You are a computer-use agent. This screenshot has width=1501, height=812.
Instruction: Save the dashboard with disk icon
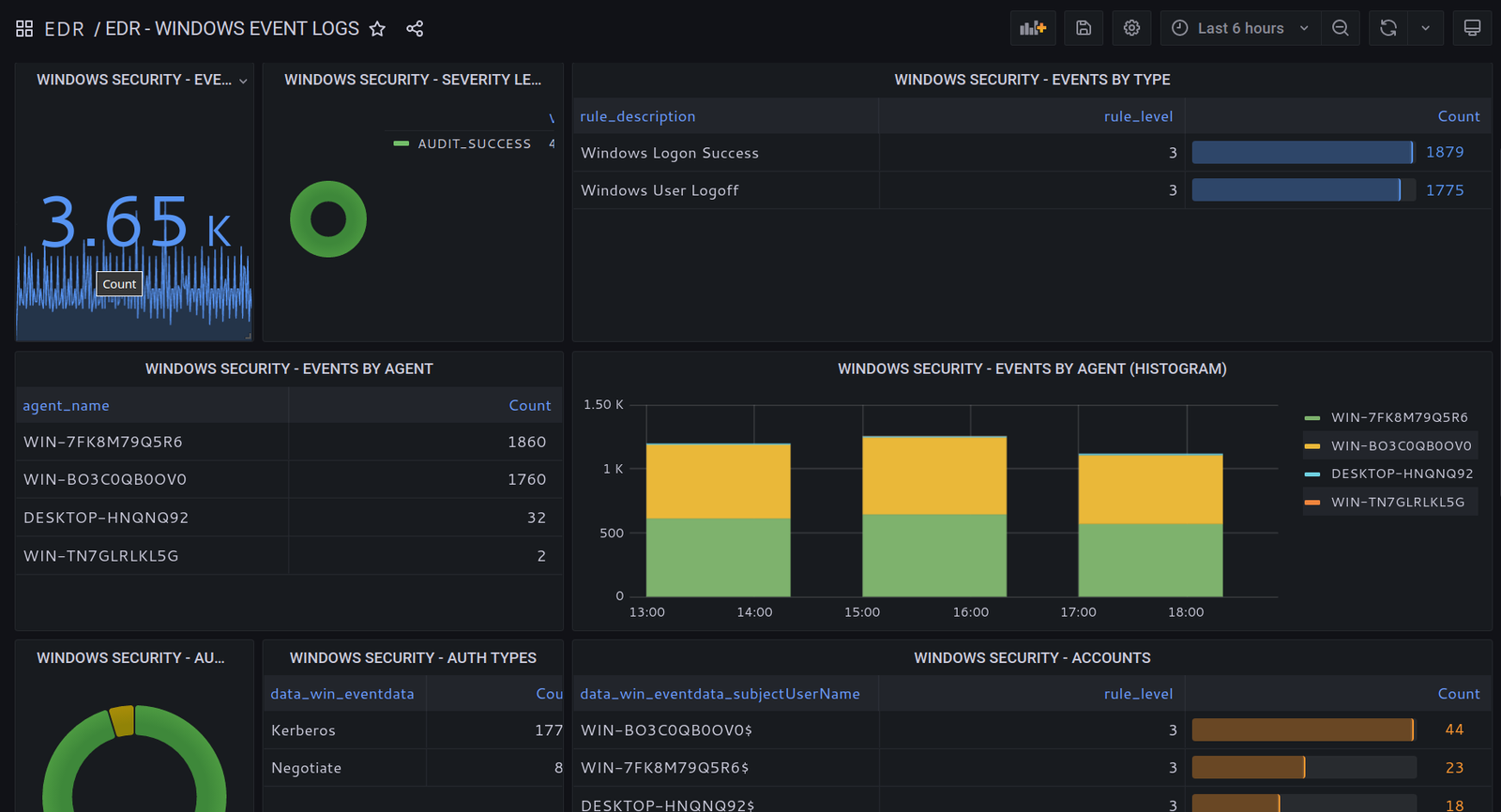[1084, 28]
